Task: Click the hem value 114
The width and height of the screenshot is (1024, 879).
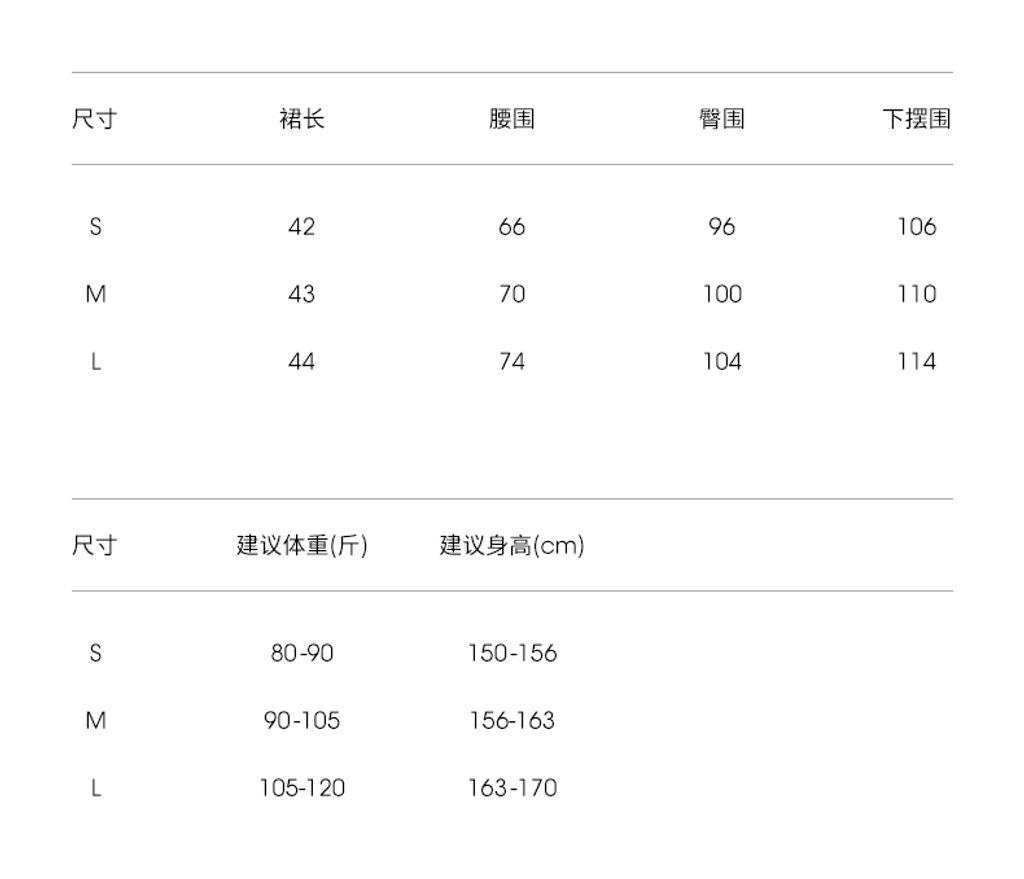Action: (x=916, y=361)
